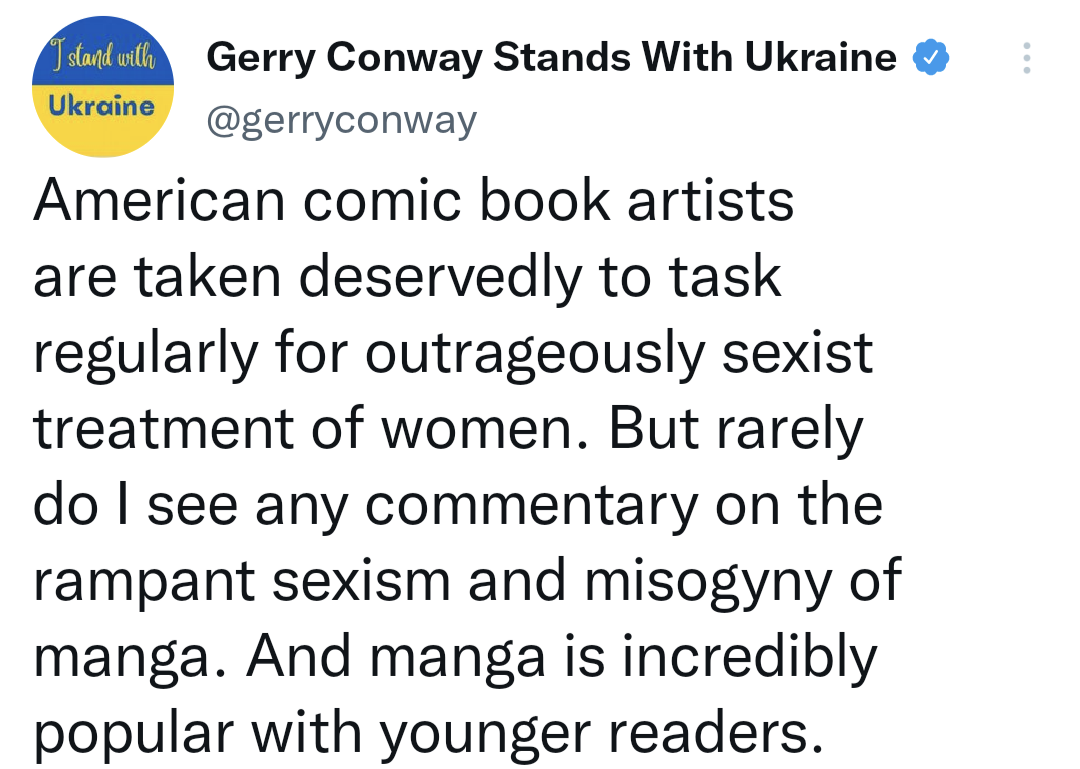Screen dimensions: 1080x769
Task: Open Gerry Conway Stands With Ukraine profile name
Action: pos(551,58)
